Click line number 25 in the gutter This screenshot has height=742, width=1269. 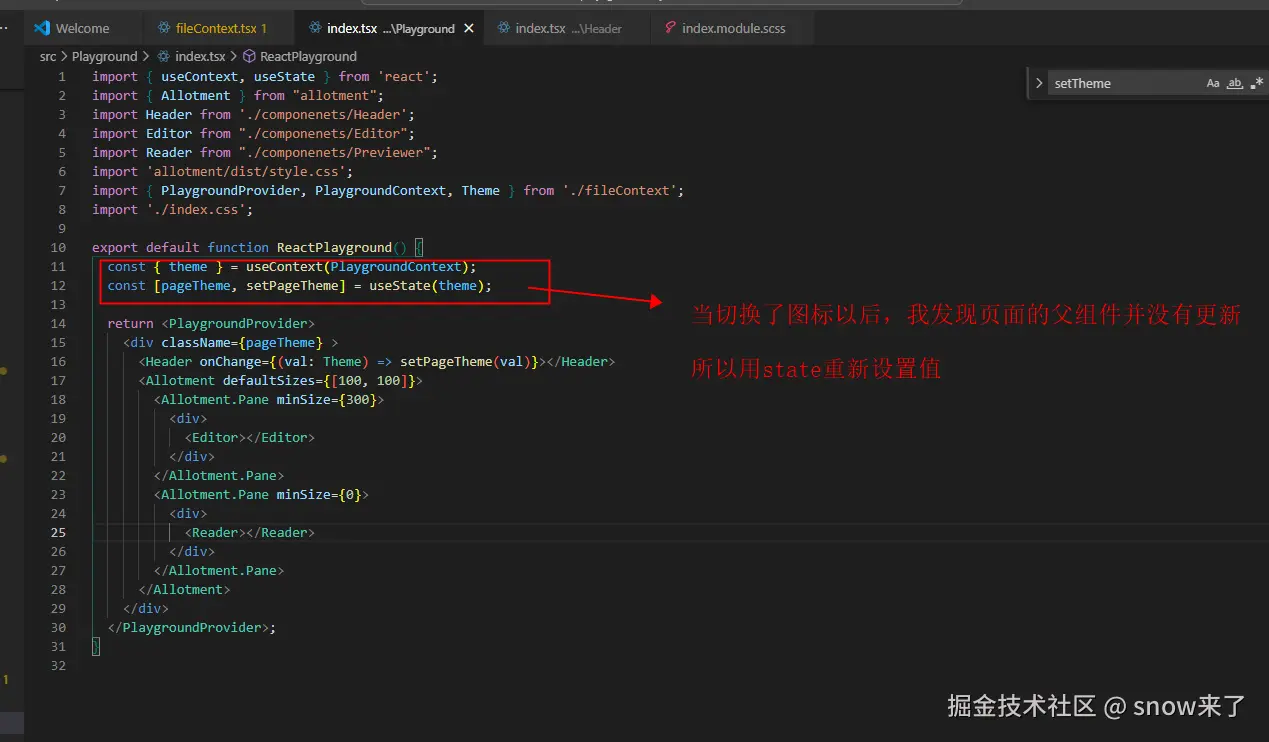click(x=58, y=532)
